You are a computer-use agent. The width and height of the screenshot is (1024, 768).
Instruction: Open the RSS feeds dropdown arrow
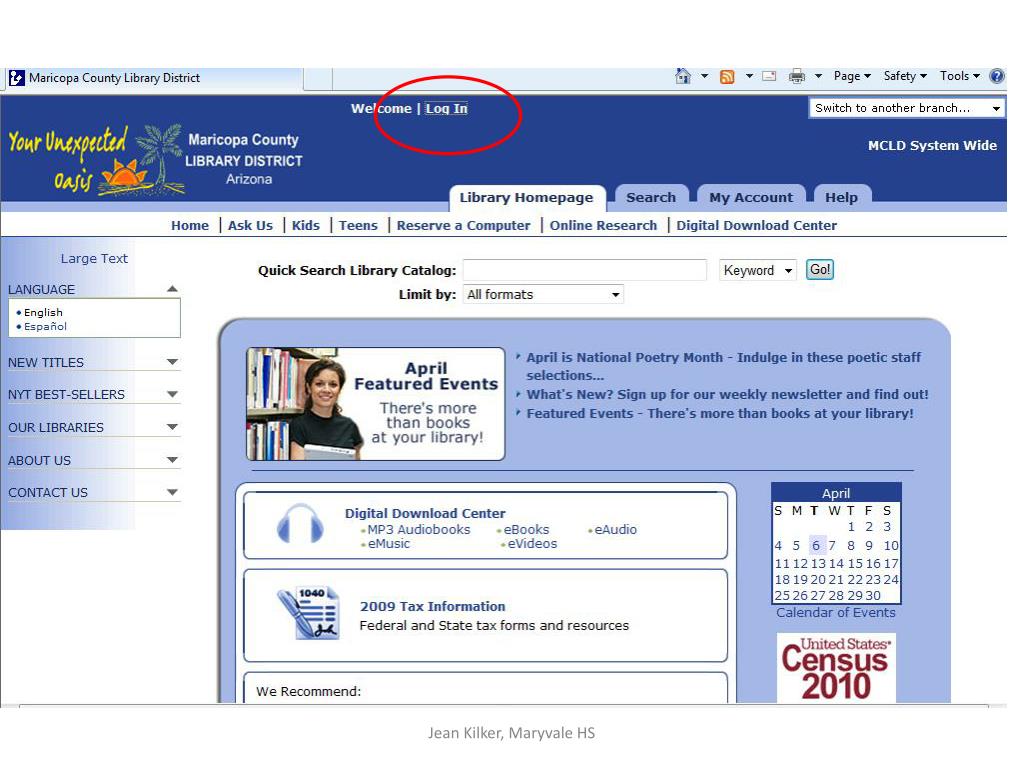coord(749,76)
